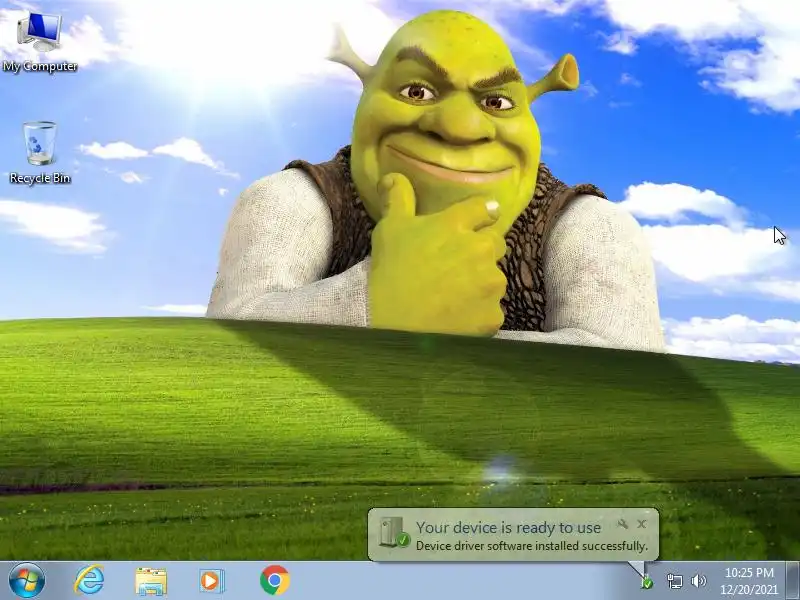Viewport: 800px width, 600px height.
Task: Open the notification's wrench options icon
Action: (x=622, y=523)
